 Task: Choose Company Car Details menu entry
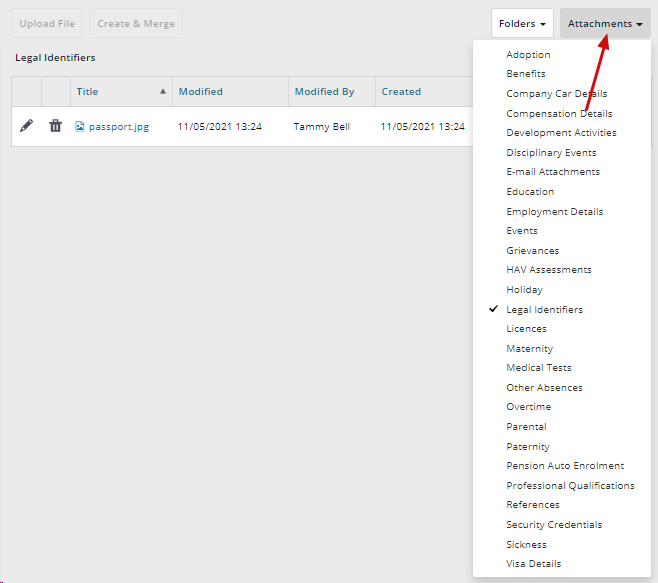(556, 94)
